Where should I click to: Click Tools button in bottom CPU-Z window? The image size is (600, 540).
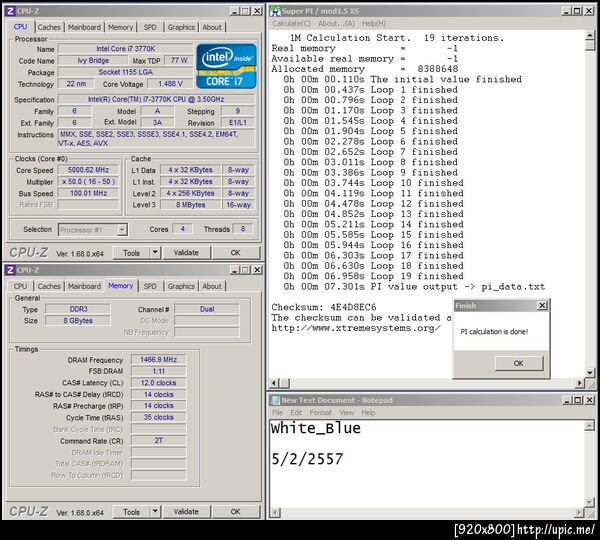[131, 512]
